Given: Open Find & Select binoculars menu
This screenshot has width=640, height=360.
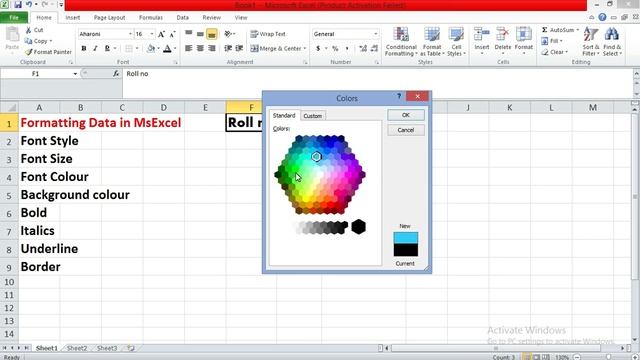Looking at the screenshot, I should [612, 42].
